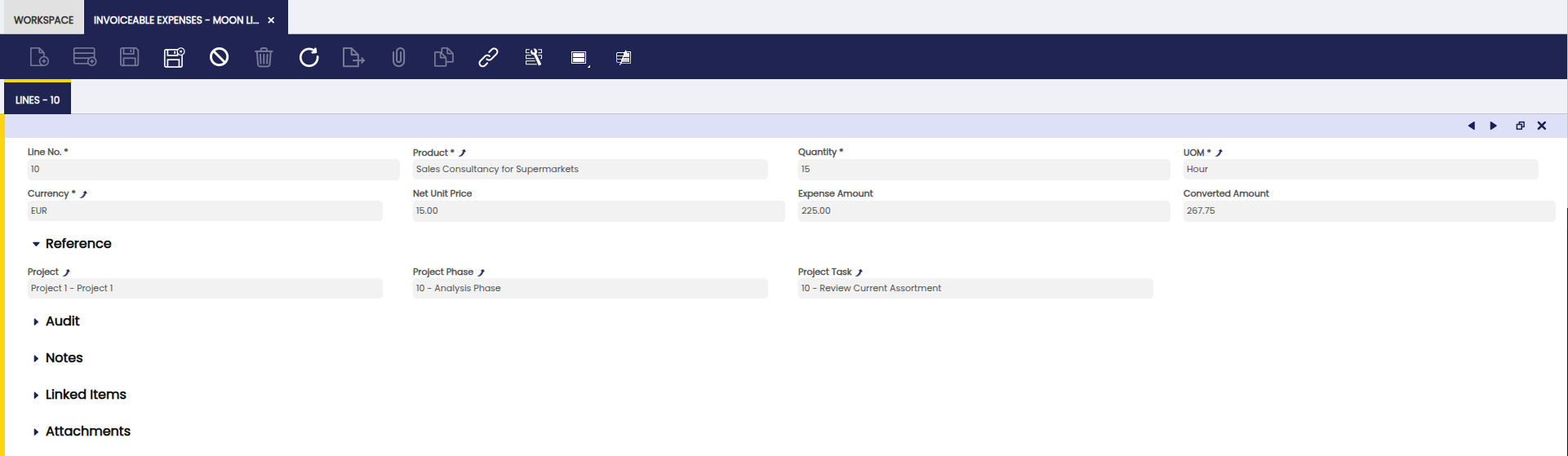Close the Lines form view
This screenshot has width=1568, height=456.
point(1542,126)
